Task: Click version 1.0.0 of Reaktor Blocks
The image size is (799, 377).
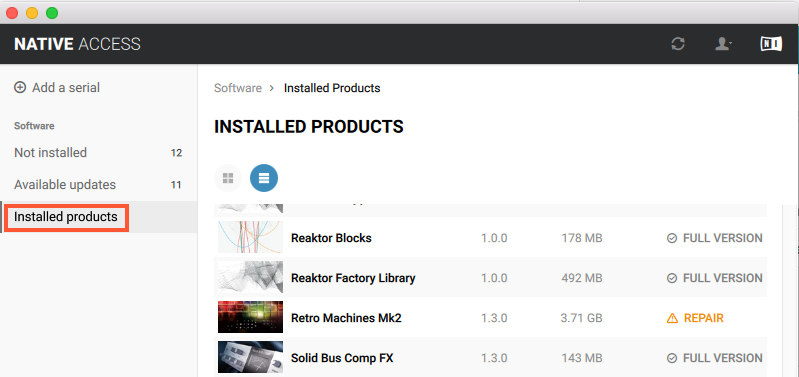Action: point(494,238)
